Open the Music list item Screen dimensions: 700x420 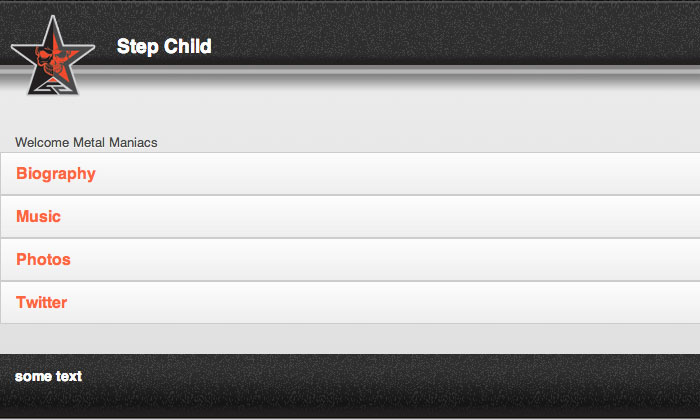38,217
